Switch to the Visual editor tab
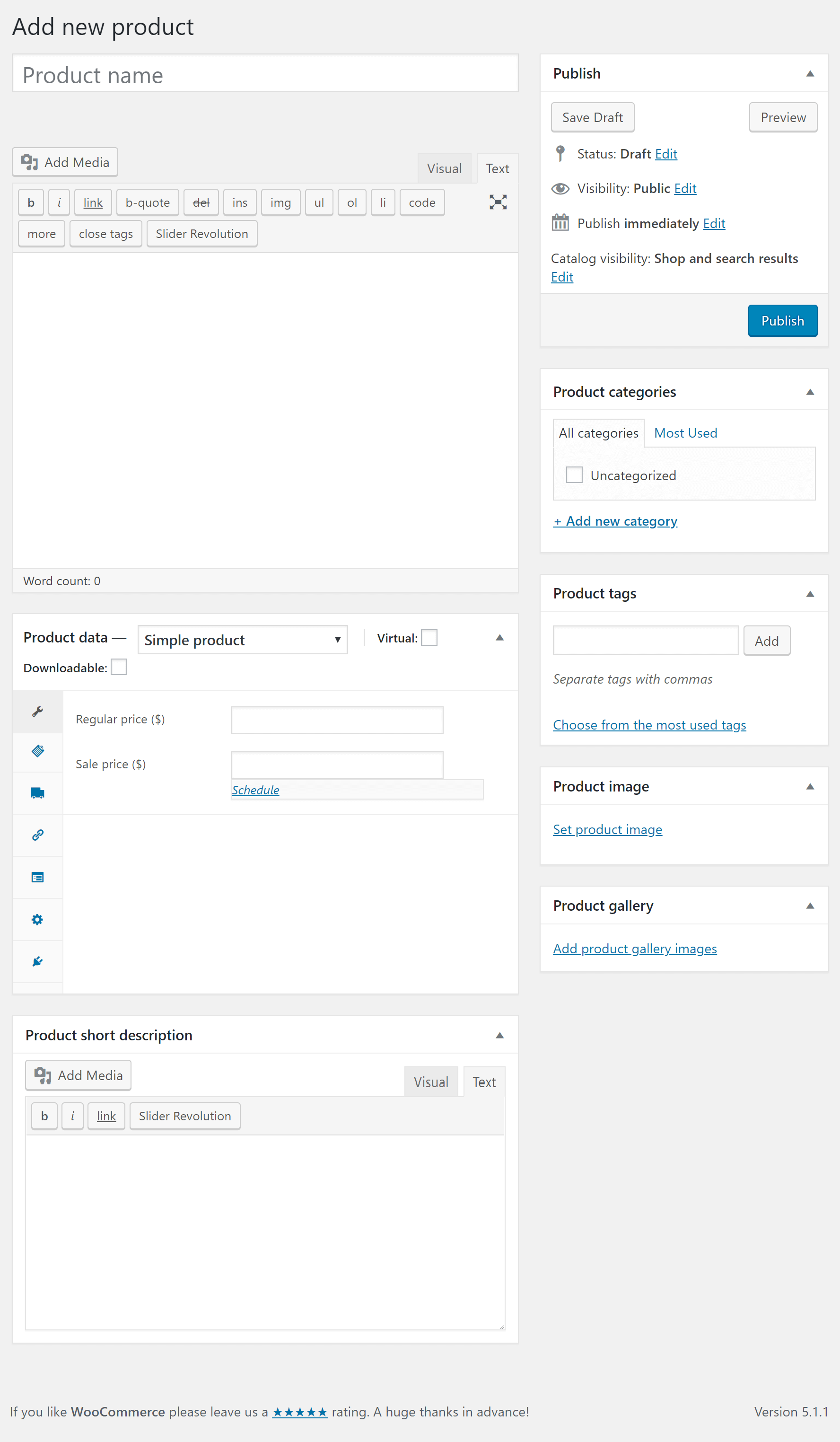 pyautogui.click(x=444, y=168)
